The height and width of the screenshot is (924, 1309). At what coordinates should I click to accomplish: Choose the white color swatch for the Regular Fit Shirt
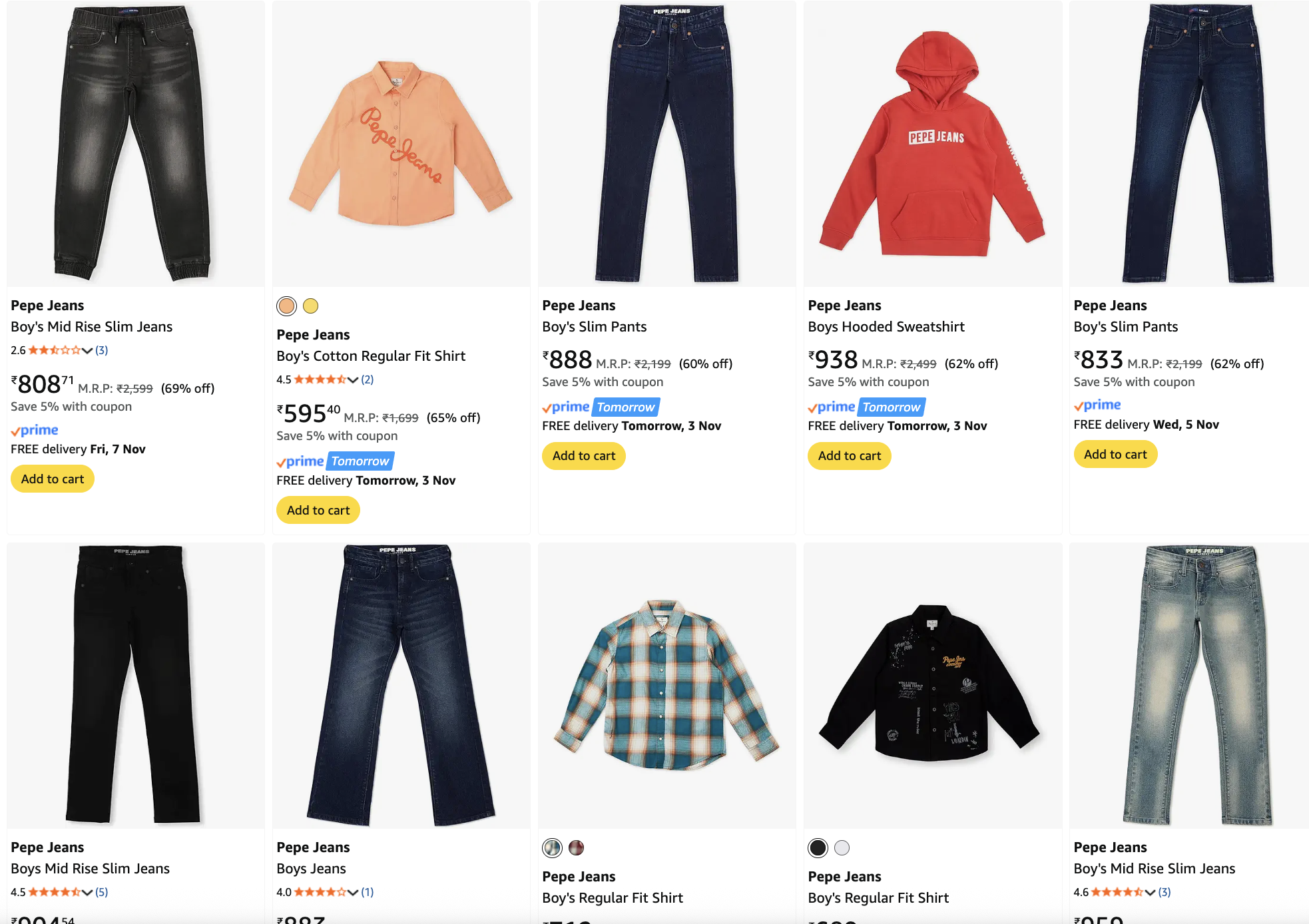[842, 847]
